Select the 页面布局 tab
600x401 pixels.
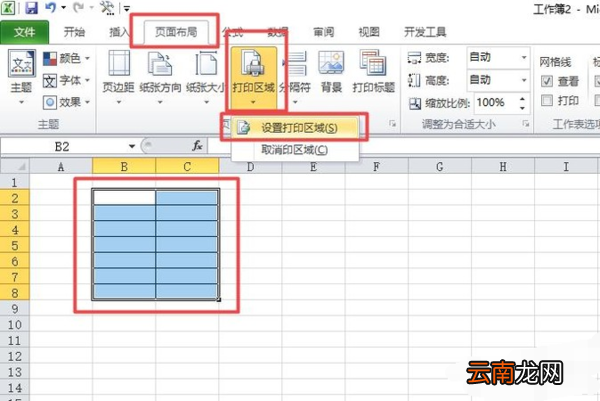point(176,32)
